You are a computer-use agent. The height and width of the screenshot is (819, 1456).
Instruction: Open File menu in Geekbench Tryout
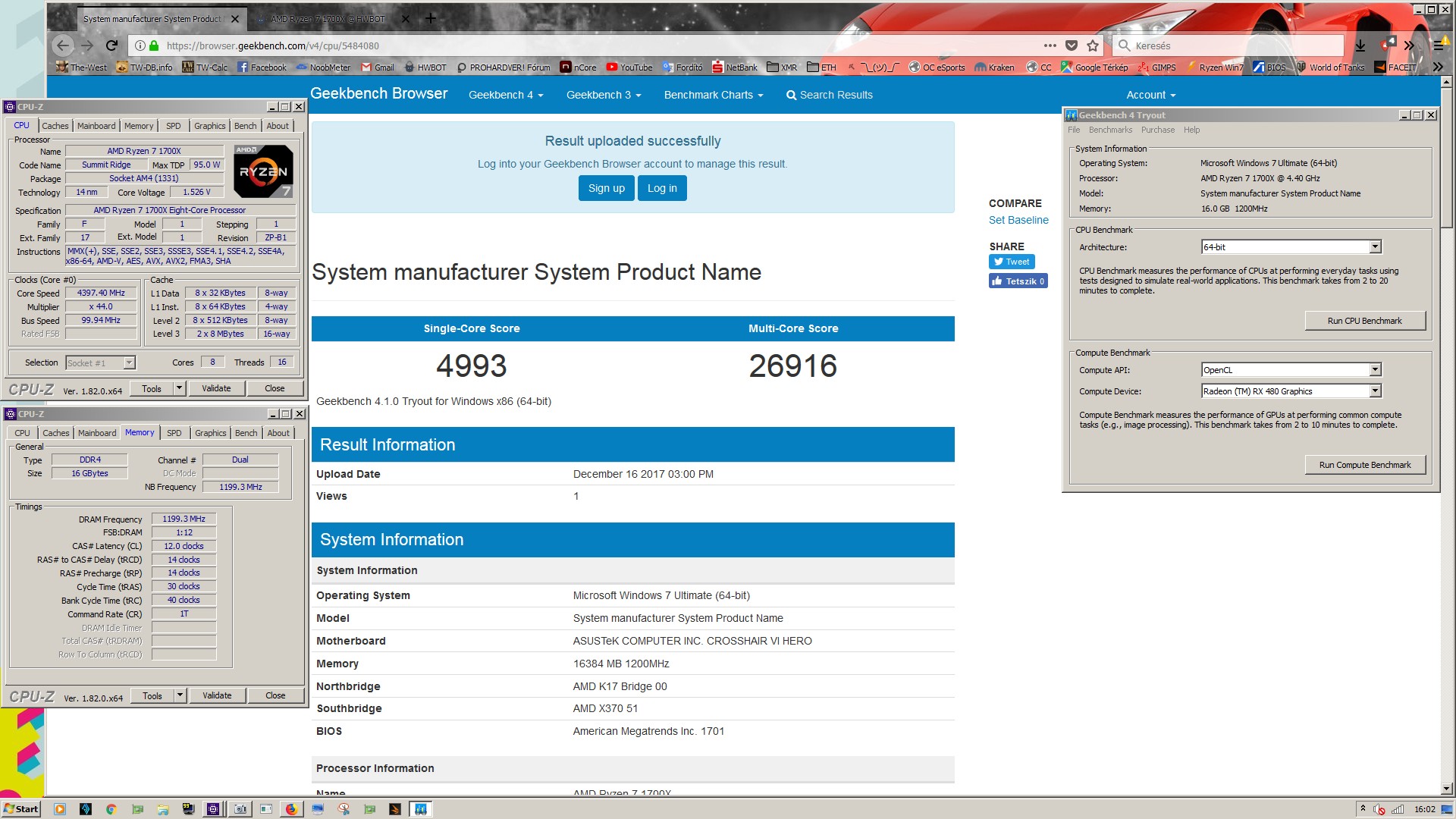pos(1074,130)
